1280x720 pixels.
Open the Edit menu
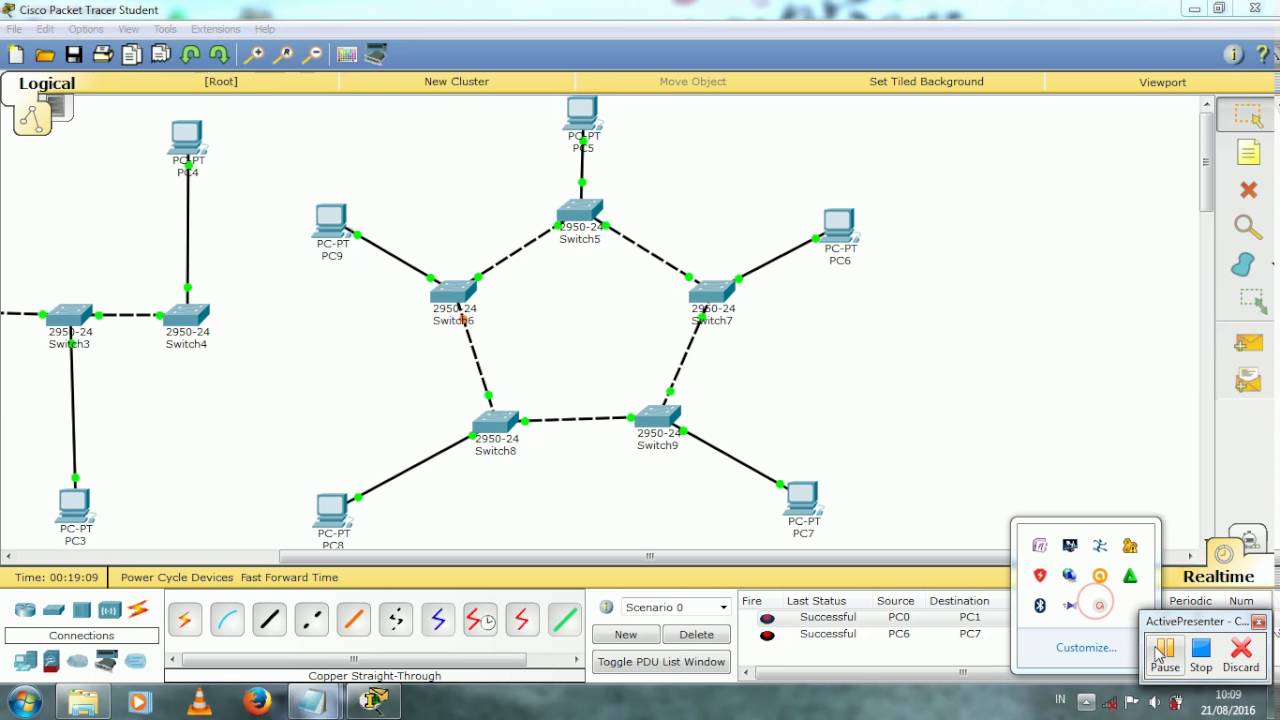45,29
